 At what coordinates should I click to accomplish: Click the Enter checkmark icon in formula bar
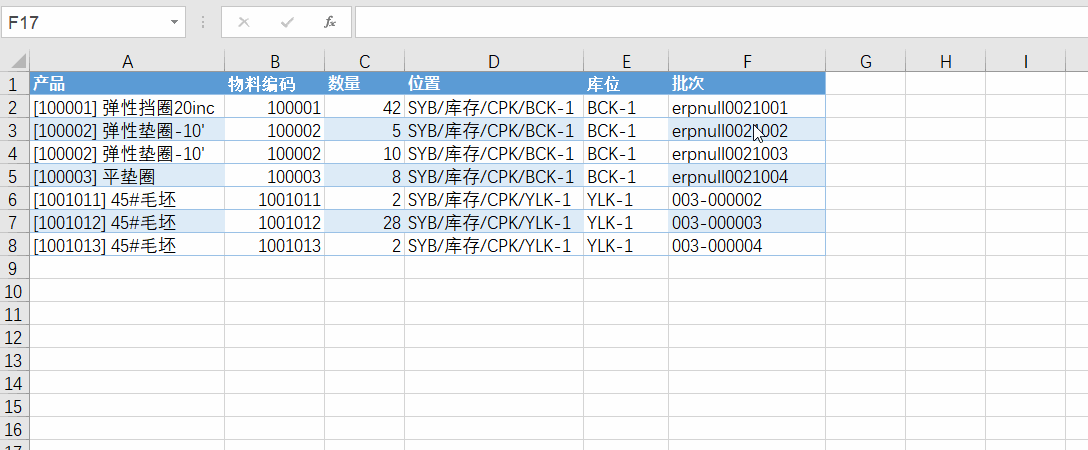(287, 22)
